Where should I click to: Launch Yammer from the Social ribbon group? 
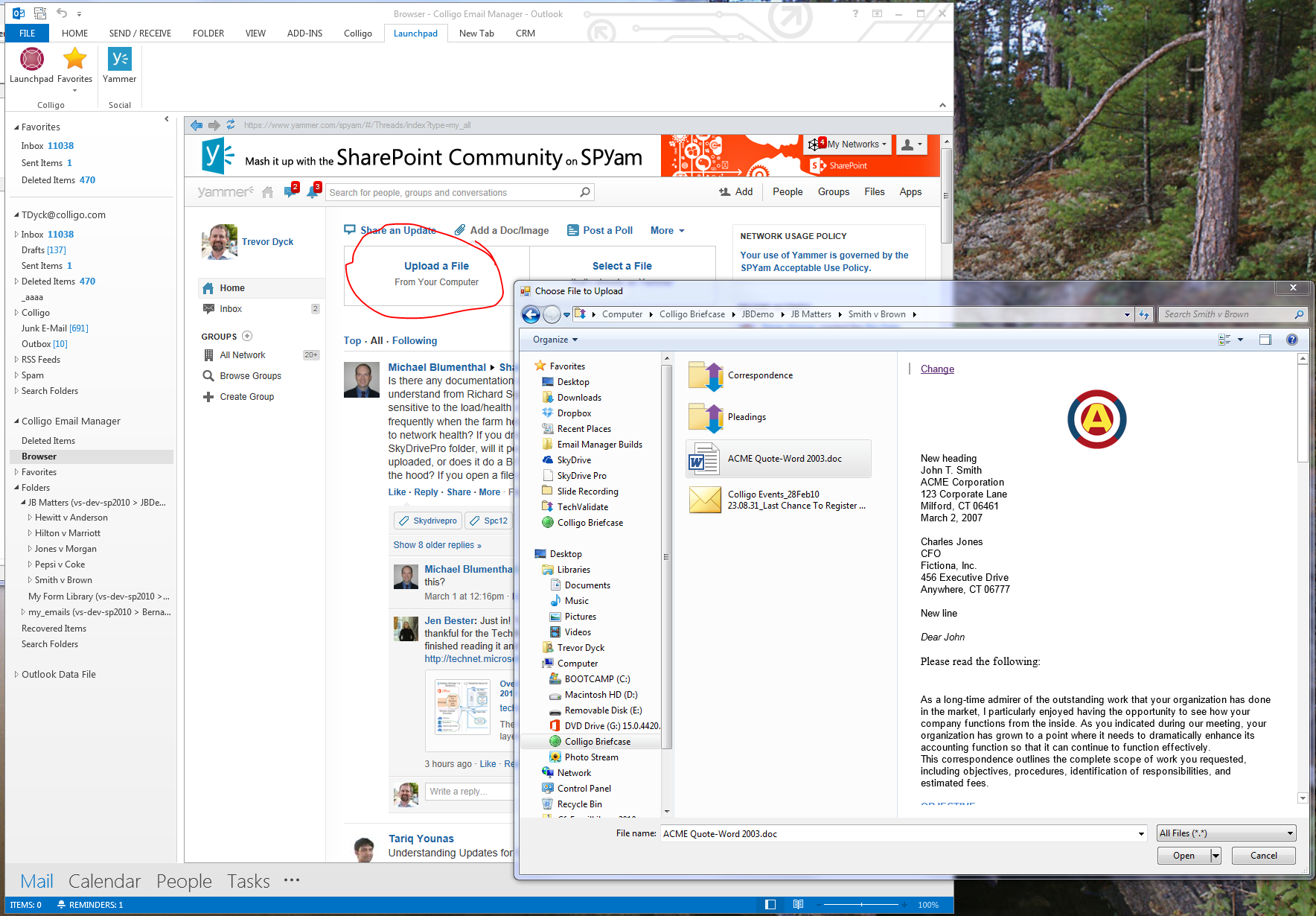(119, 66)
